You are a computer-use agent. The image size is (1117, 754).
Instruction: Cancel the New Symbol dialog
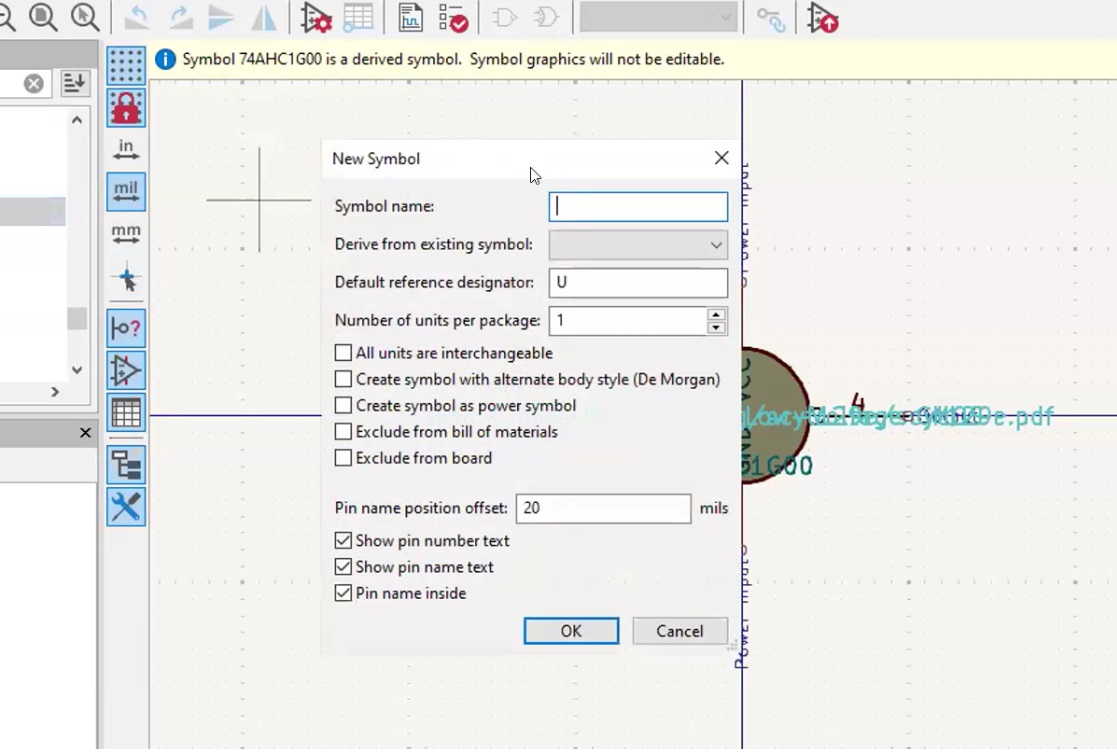(680, 631)
